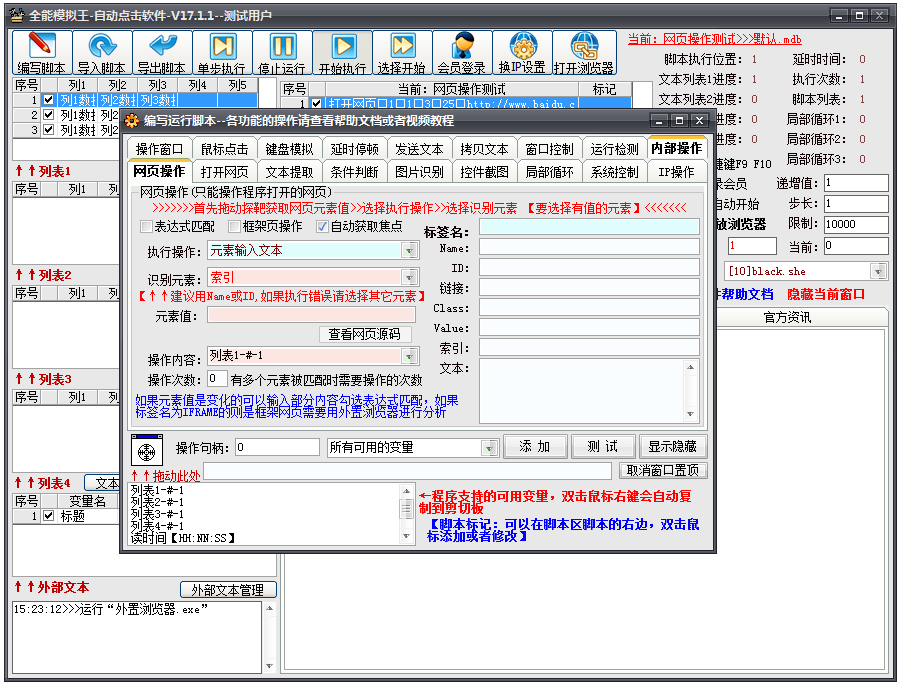Image resolution: width=901 pixels, height=685 pixels.
Task: Click the 添加 add button
Action: coord(536,446)
